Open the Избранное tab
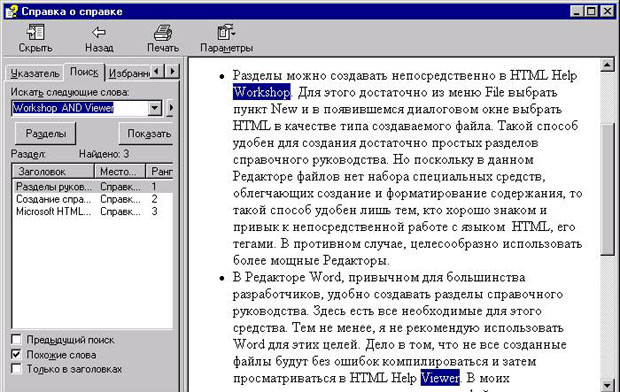 129,74
